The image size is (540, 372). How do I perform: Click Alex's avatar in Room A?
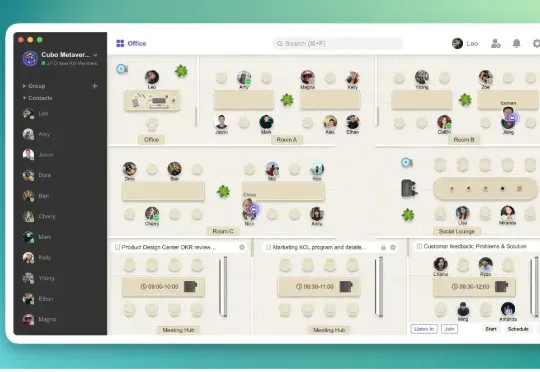330,122
